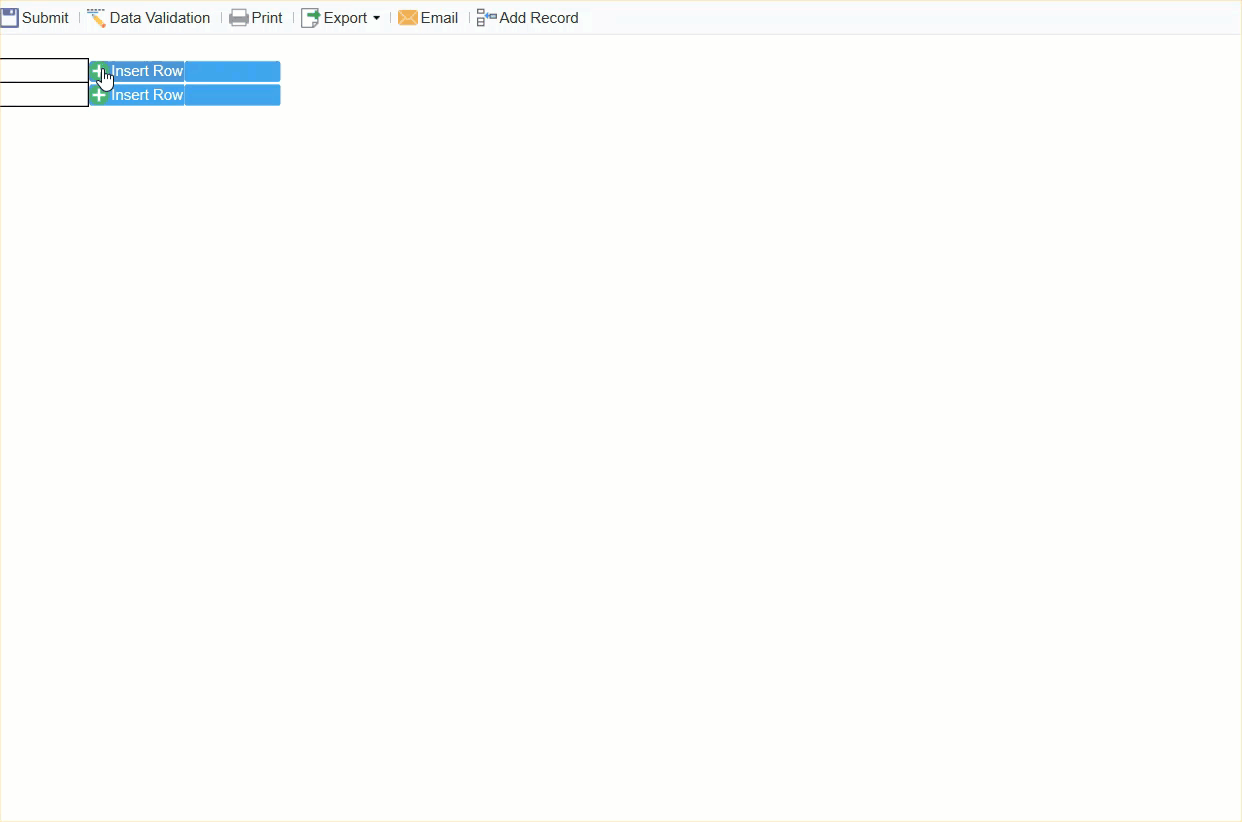Open the Export dropdown arrow
This screenshot has width=1242, height=822.
pos(376,18)
